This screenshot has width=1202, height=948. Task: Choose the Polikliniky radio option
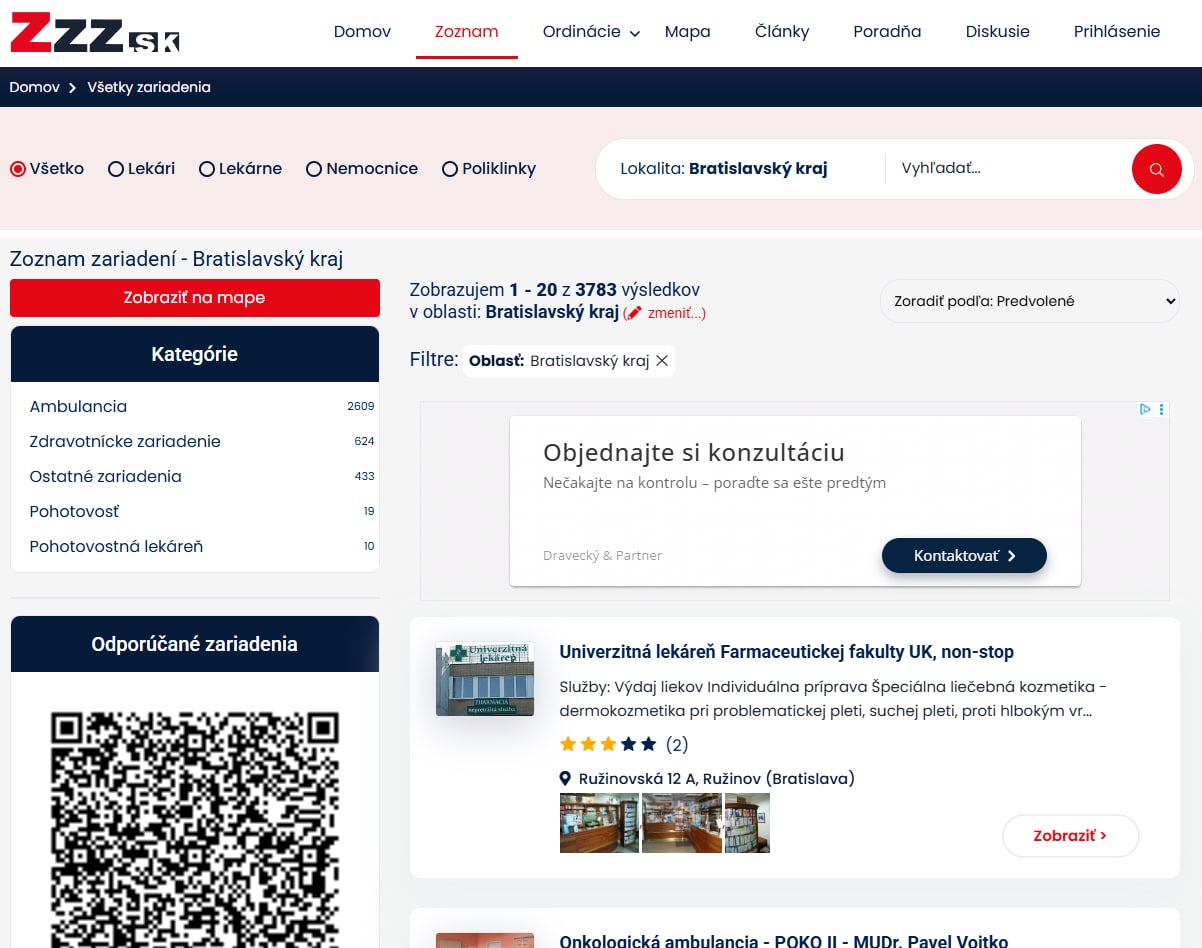(450, 169)
